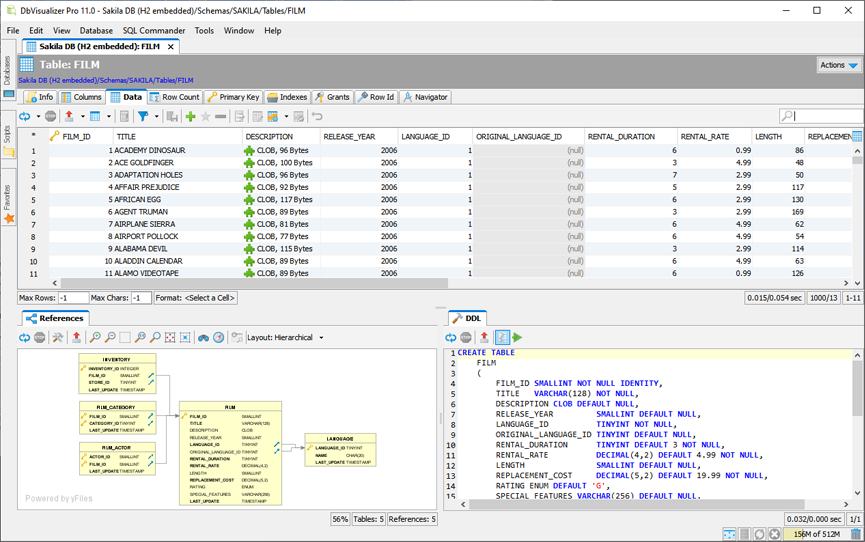865x542 pixels.
Task: Click the memory usage bar 156M of 512M
Action: pyautogui.click(x=817, y=534)
